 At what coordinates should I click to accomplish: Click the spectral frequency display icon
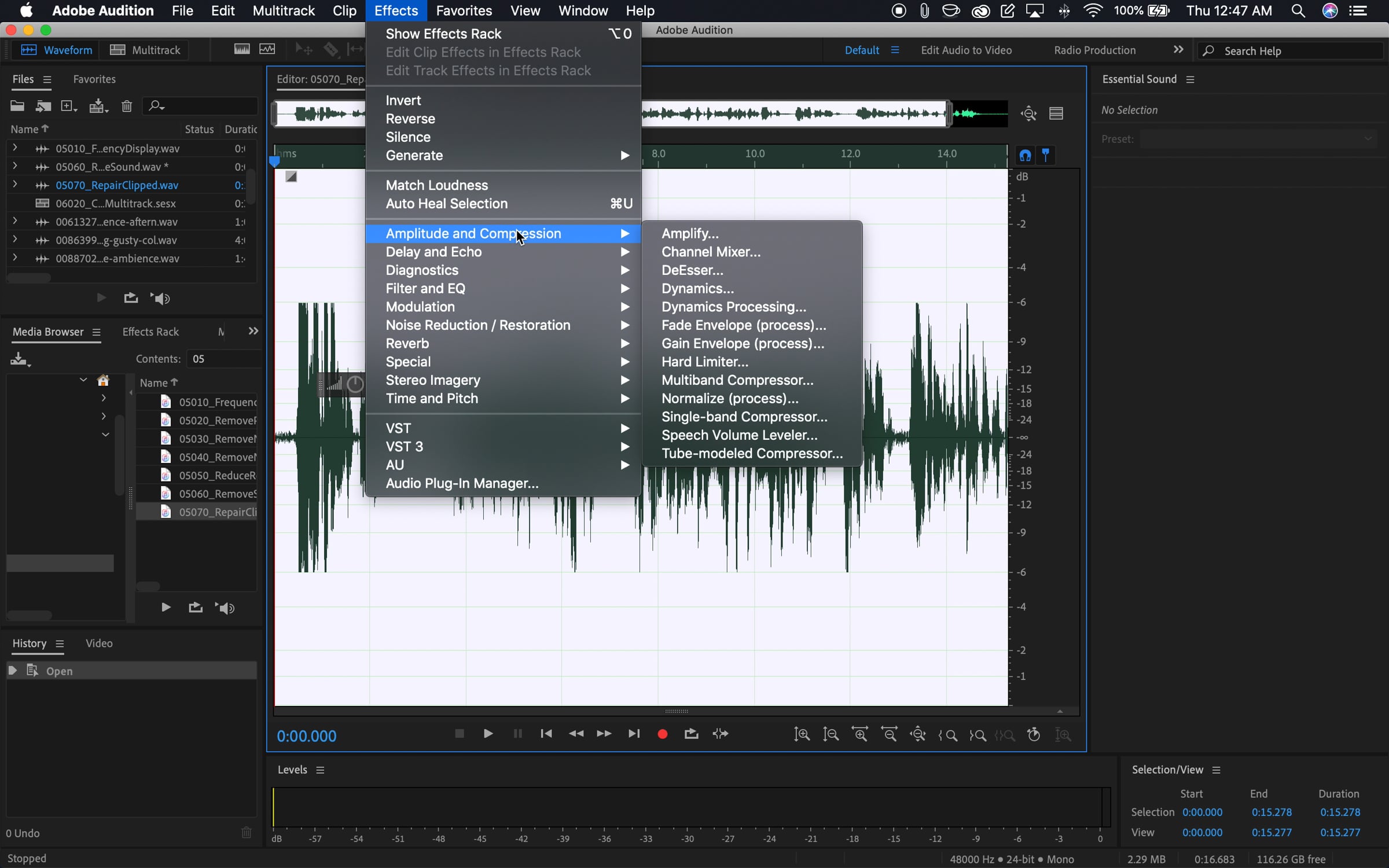tap(242, 50)
